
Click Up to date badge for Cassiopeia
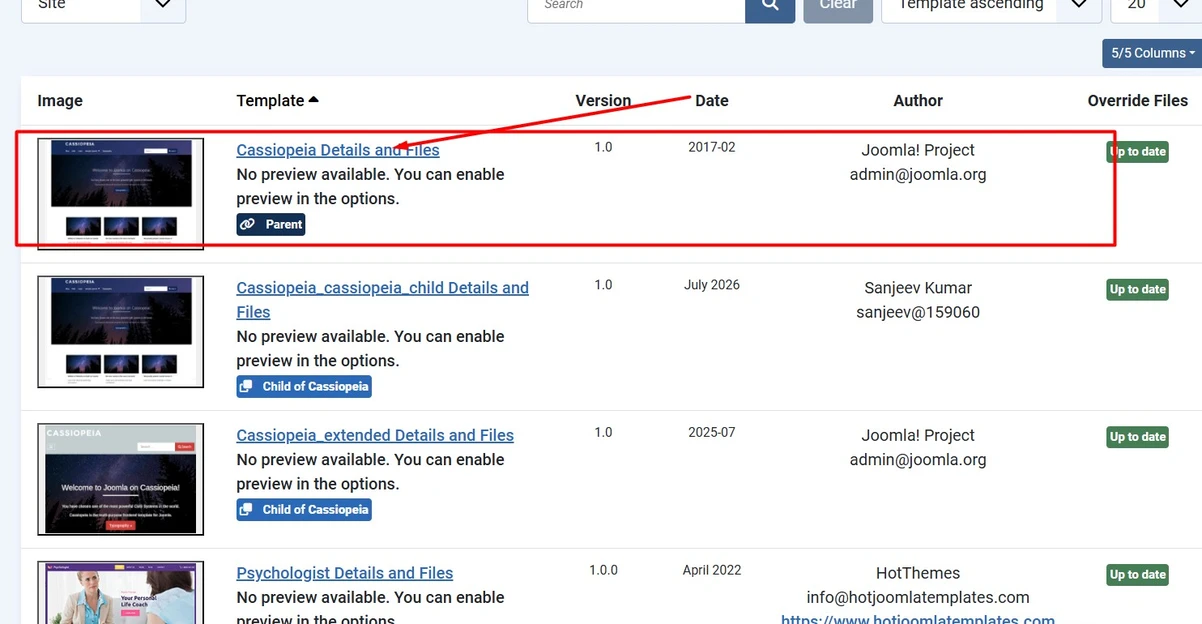pyautogui.click(x=1138, y=151)
